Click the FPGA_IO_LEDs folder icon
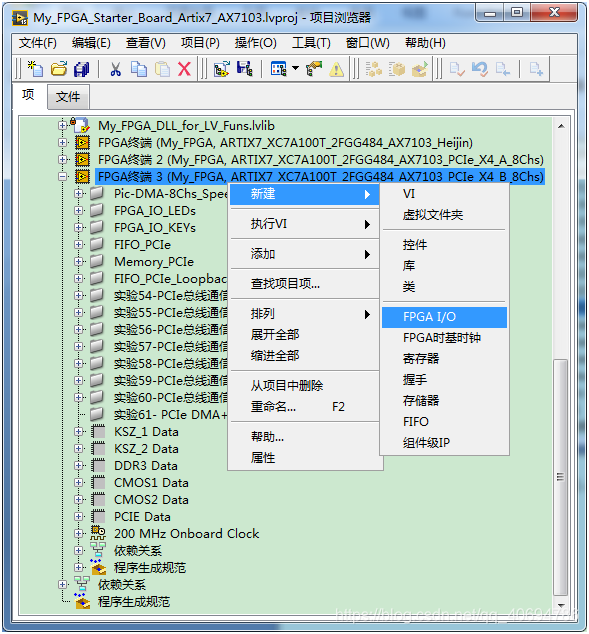Screen dimensions: 589x634 click(97, 210)
